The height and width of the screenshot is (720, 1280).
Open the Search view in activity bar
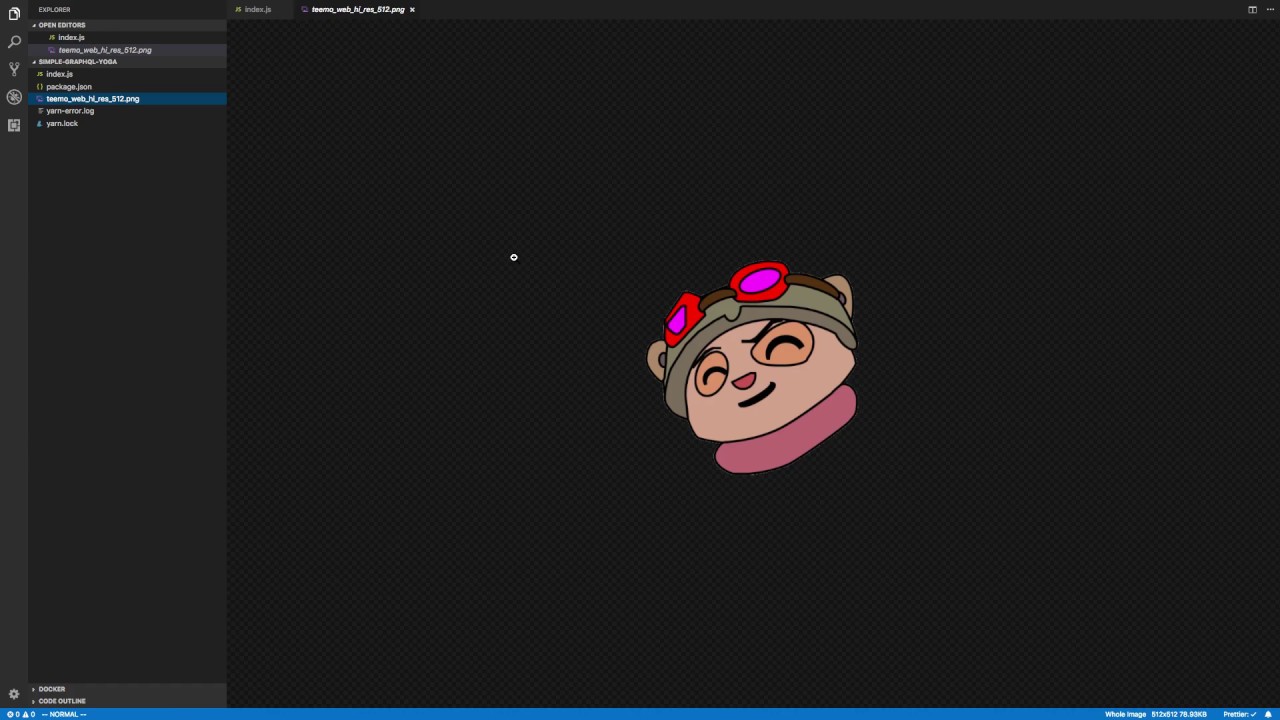click(14, 42)
